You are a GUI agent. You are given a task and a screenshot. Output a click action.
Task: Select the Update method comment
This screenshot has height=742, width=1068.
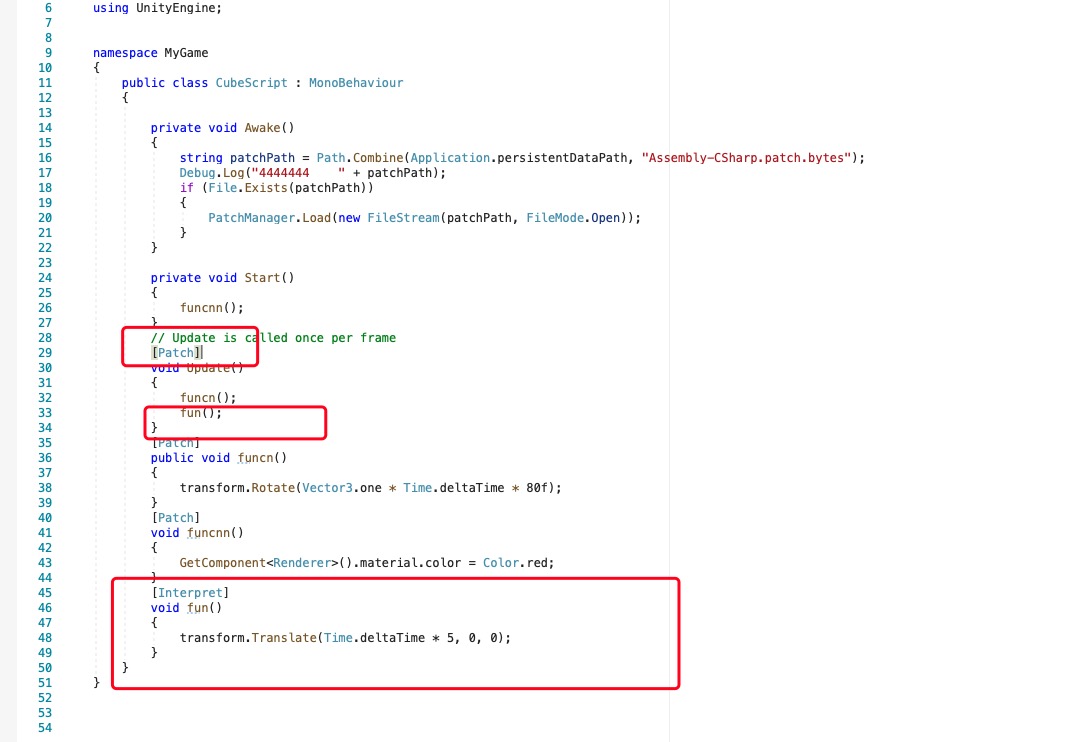tap(275, 337)
